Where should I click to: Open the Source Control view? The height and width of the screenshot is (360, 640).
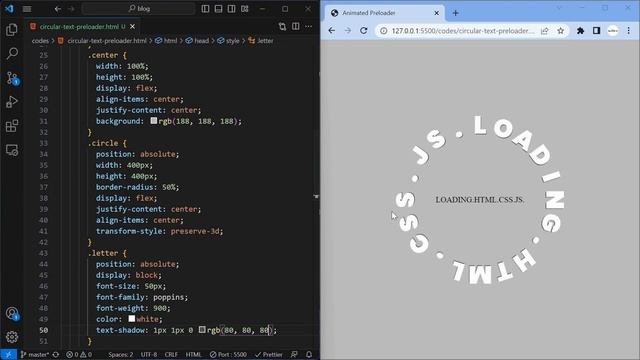click(12, 78)
